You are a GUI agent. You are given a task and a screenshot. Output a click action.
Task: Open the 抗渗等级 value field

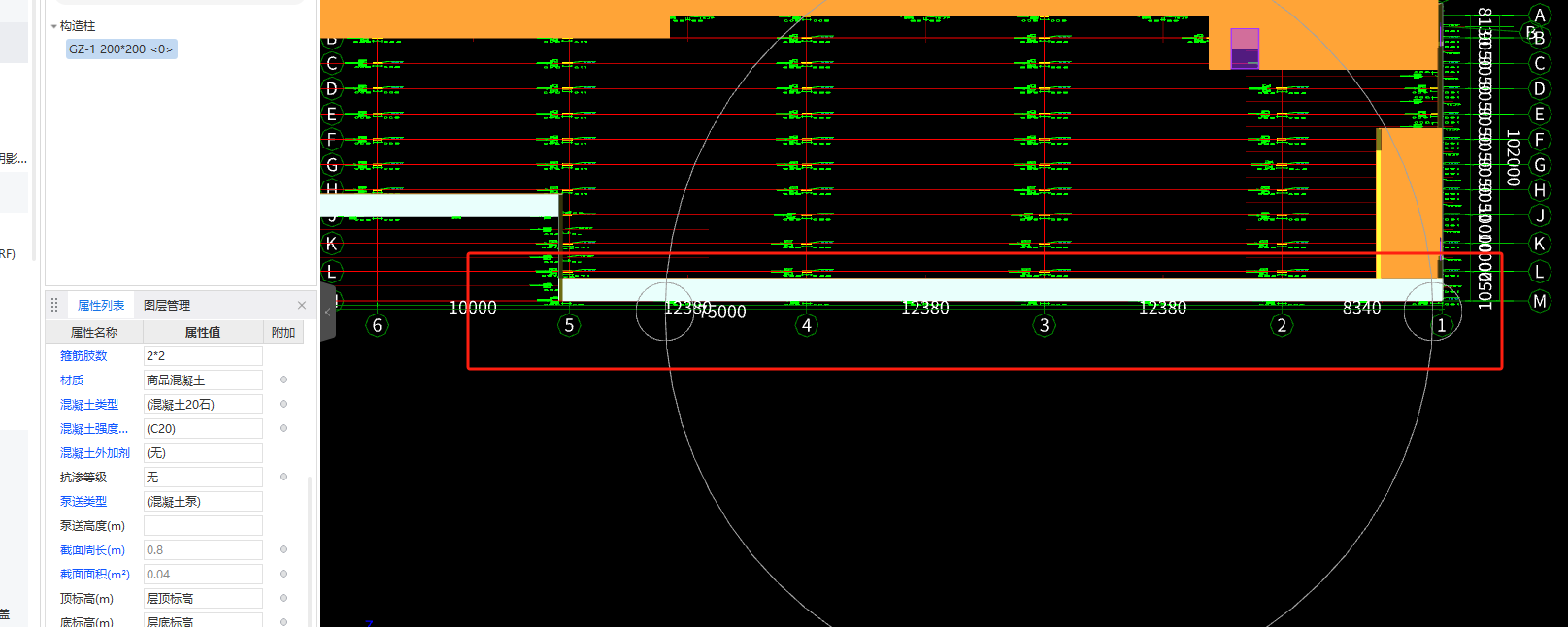203,478
